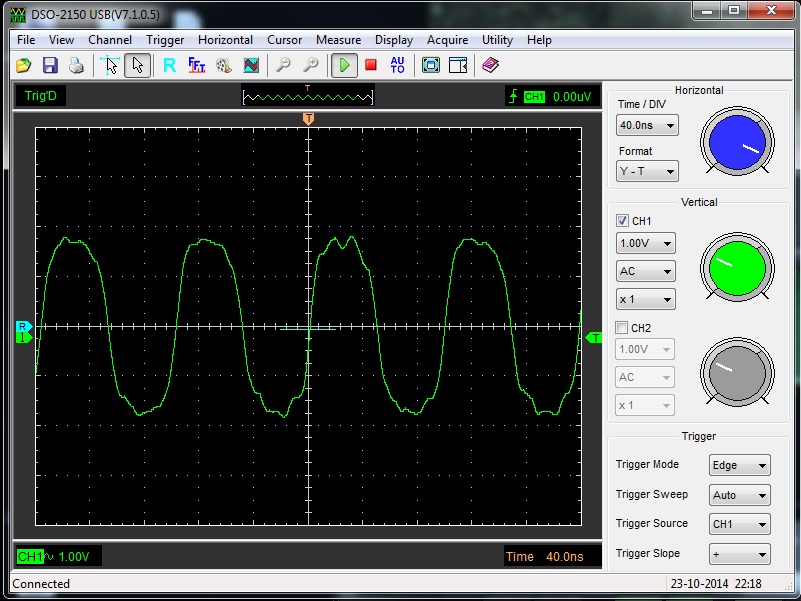Click the cyan R reference waveform icon
The height and width of the screenshot is (601, 801).
tap(169, 65)
